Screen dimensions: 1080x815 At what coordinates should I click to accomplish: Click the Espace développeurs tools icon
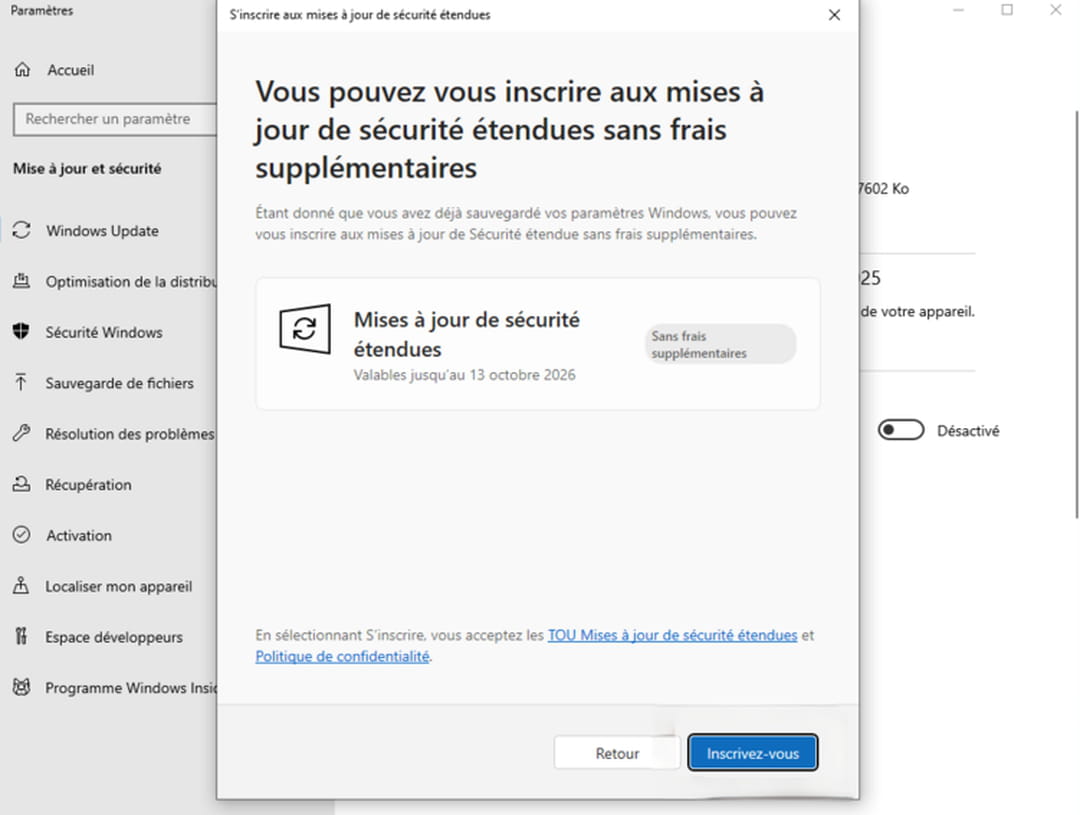pos(21,637)
